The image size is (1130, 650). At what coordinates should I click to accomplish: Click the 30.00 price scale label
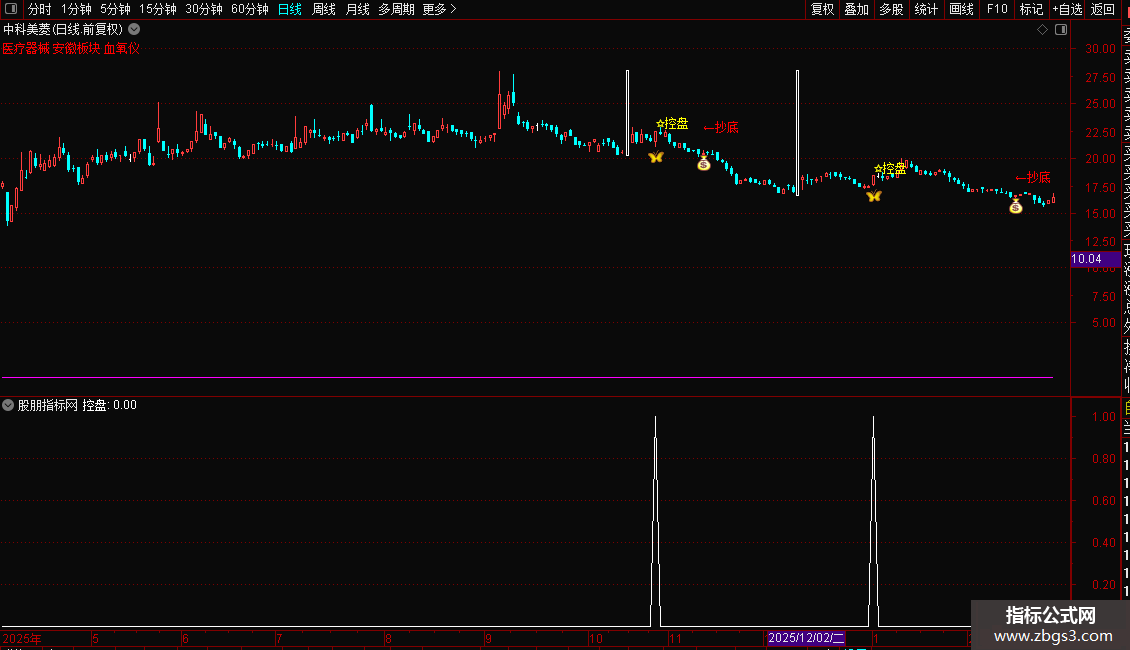(x=1100, y=49)
